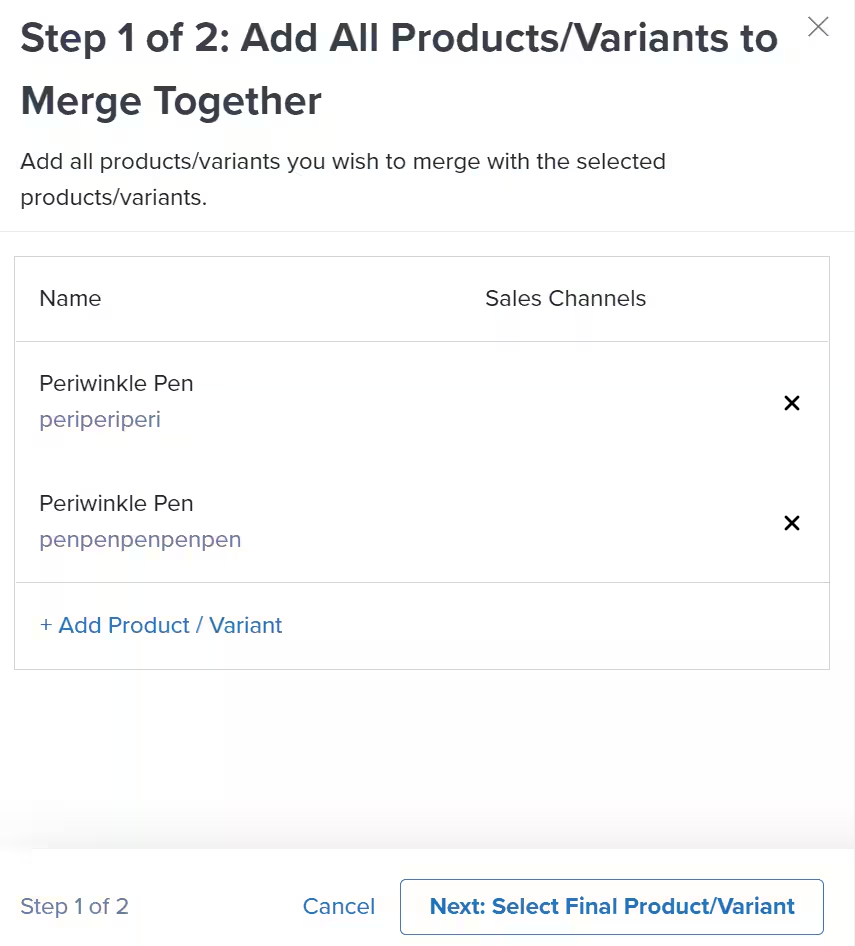Screen dimensions: 855x946
Task: Click Add Product / Variant
Action: (x=161, y=625)
